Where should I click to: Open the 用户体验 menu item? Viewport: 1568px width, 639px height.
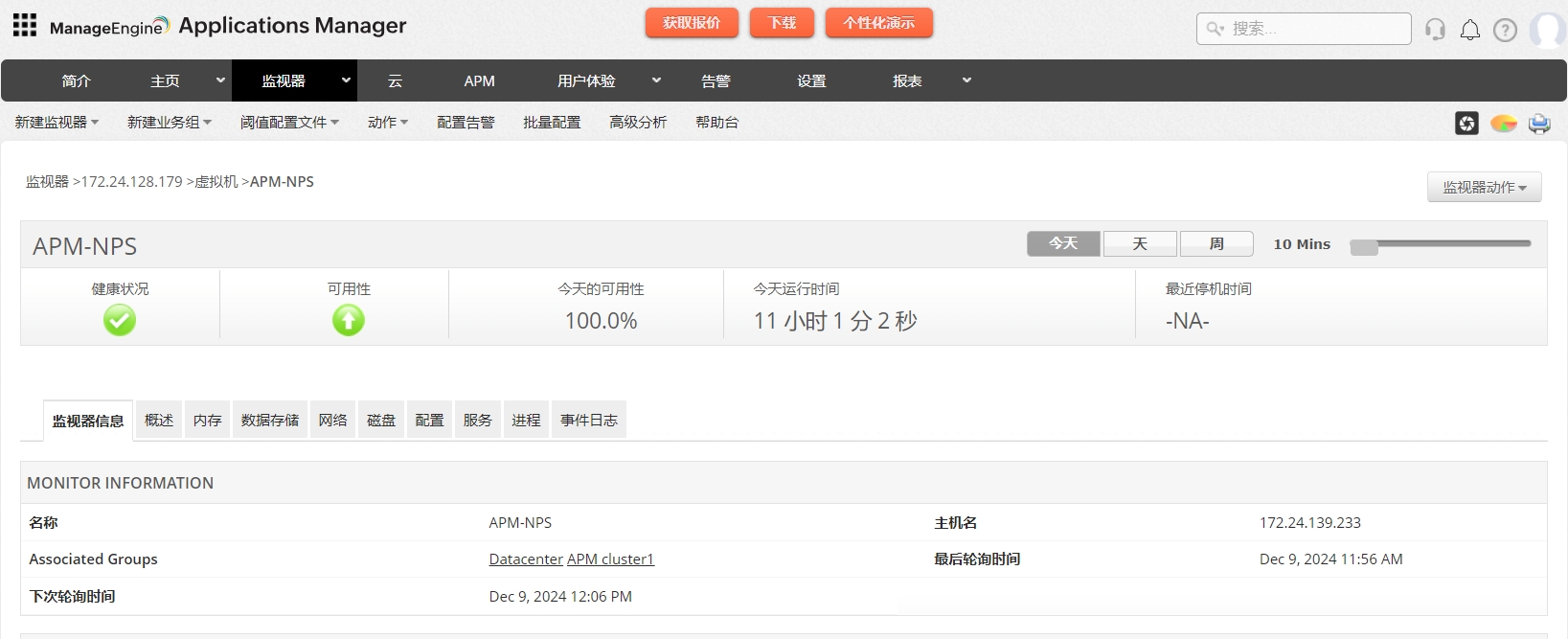(x=586, y=81)
